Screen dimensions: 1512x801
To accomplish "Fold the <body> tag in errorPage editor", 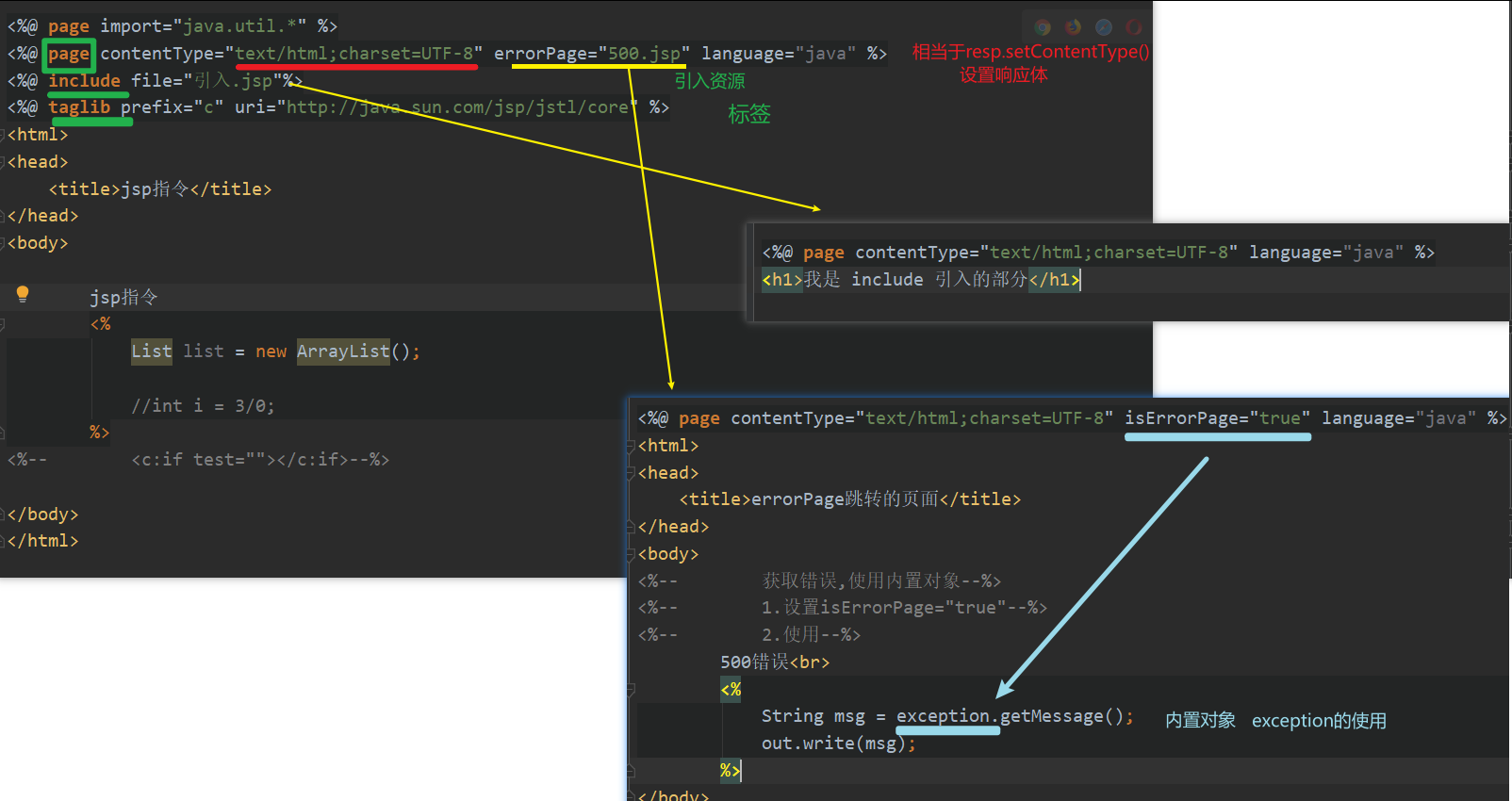I will pos(631,554).
